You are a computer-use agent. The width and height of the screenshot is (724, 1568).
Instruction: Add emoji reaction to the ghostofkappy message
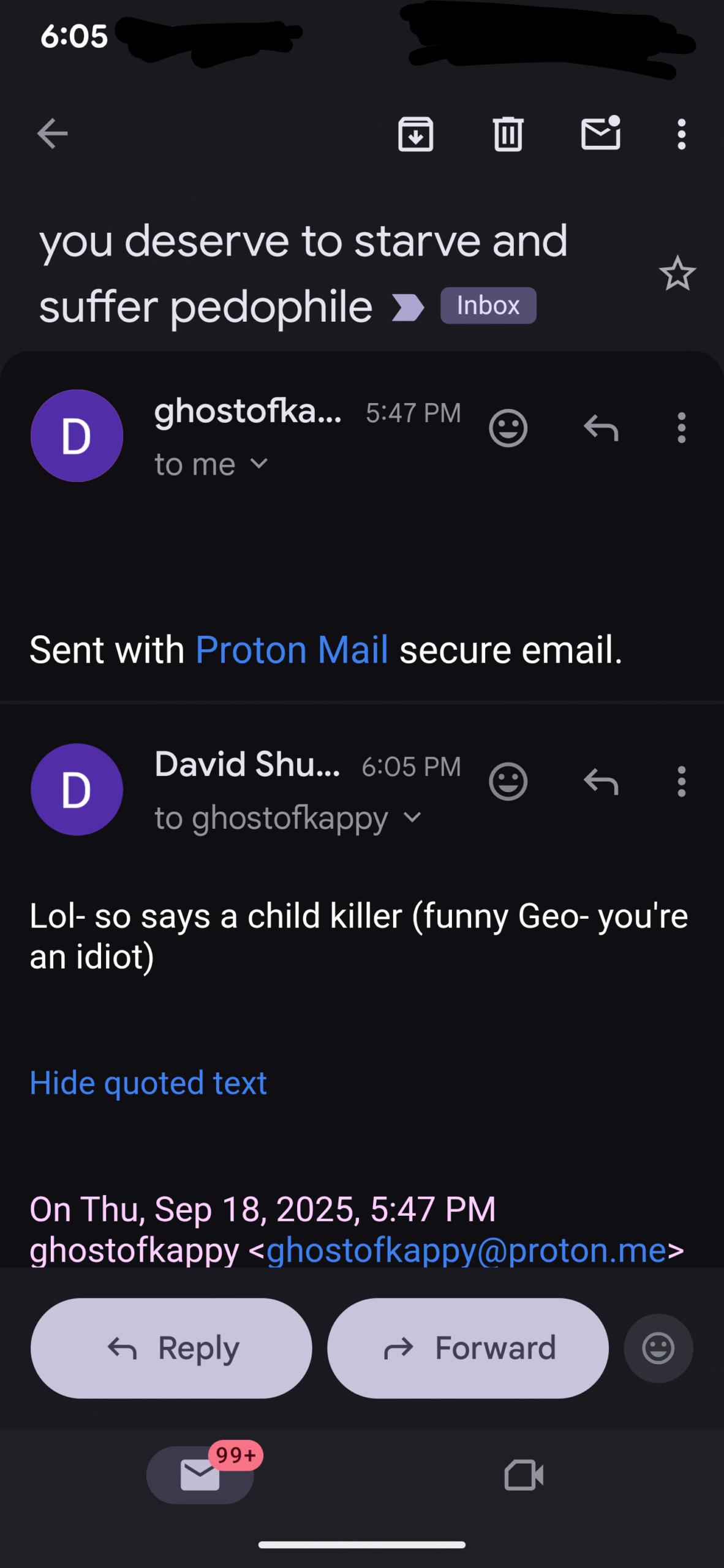click(x=508, y=428)
